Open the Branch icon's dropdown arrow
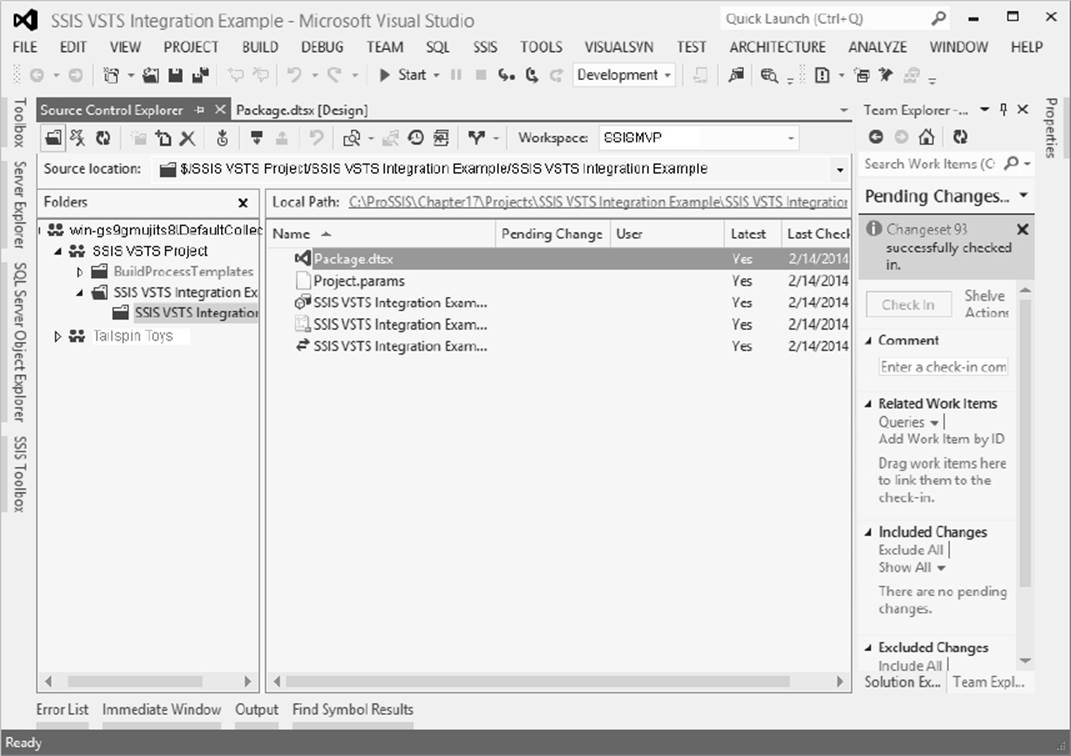The width and height of the screenshot is (1071, 756). (x=496, y=139)
